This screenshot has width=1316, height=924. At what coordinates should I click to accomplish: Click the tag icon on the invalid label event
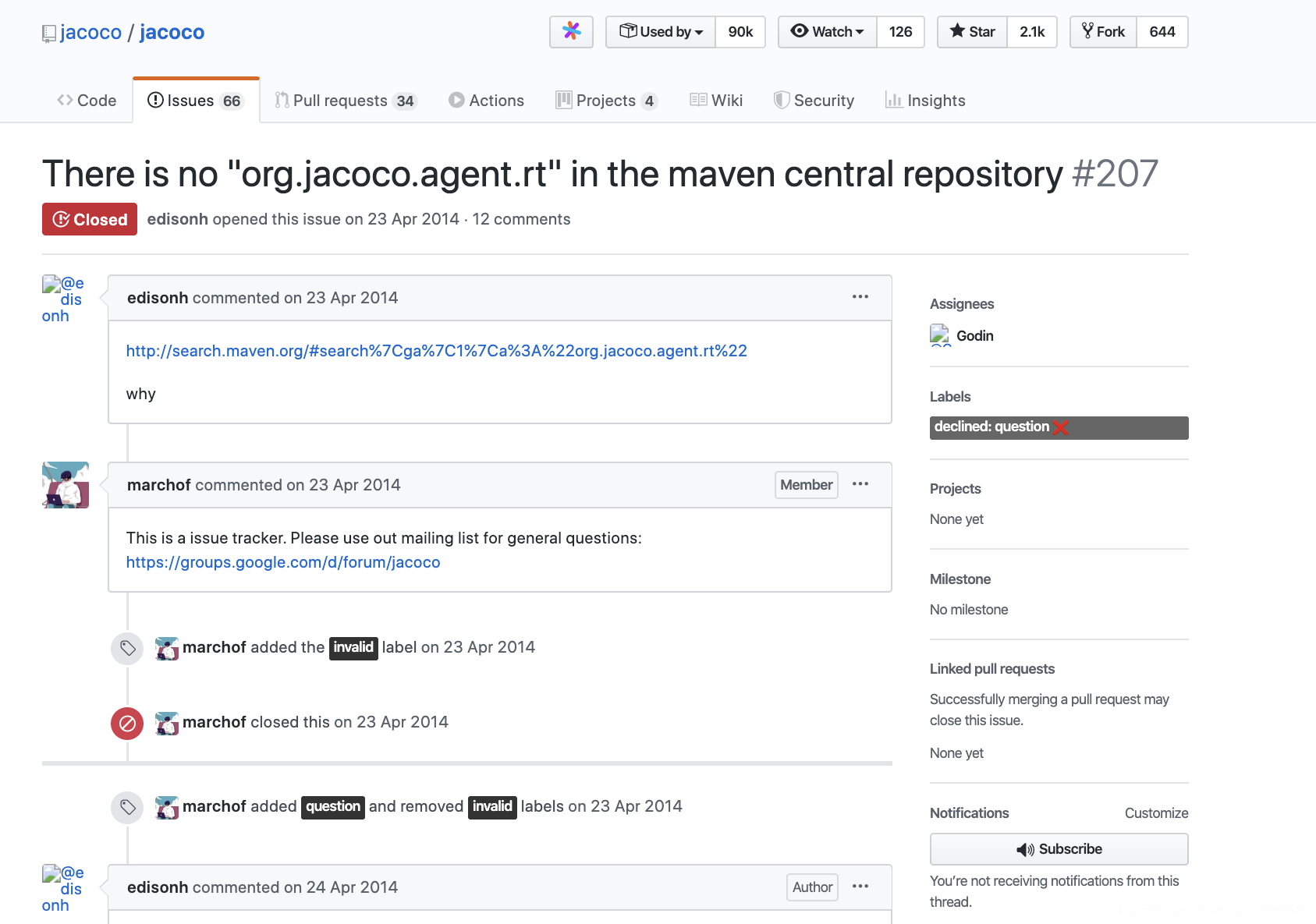[127, 648]
